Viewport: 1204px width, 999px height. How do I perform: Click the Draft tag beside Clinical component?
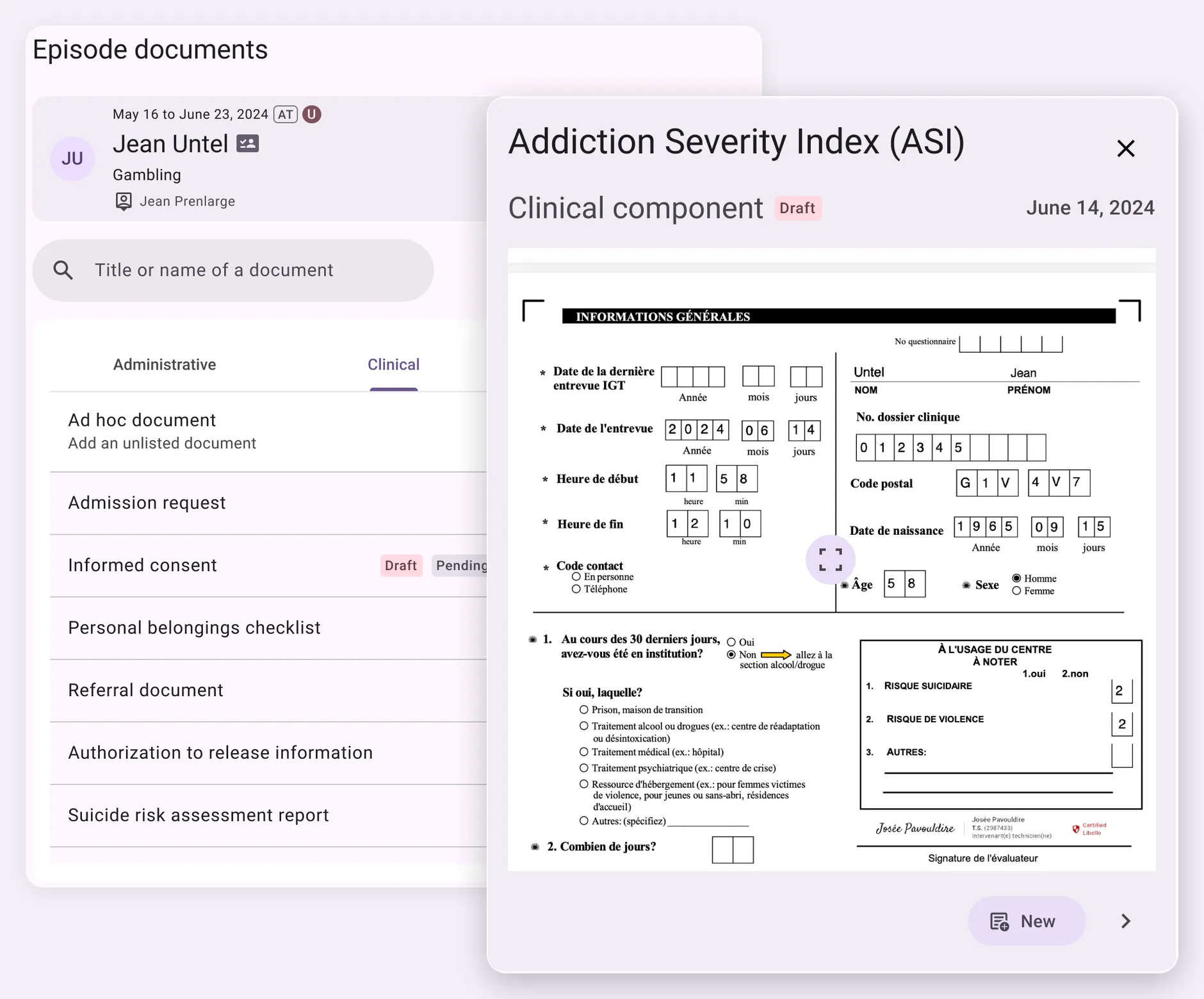tap(797, 208)
